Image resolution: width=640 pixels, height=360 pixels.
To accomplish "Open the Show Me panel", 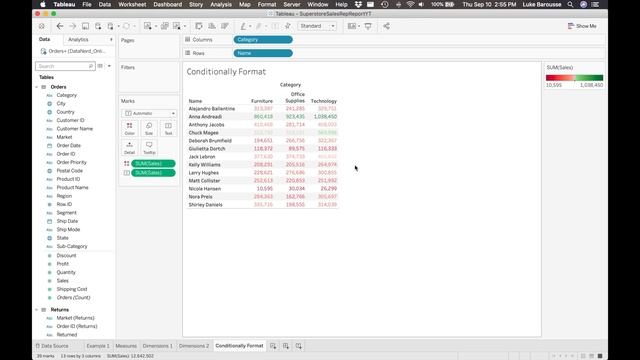I will click(x=582, y=26).
